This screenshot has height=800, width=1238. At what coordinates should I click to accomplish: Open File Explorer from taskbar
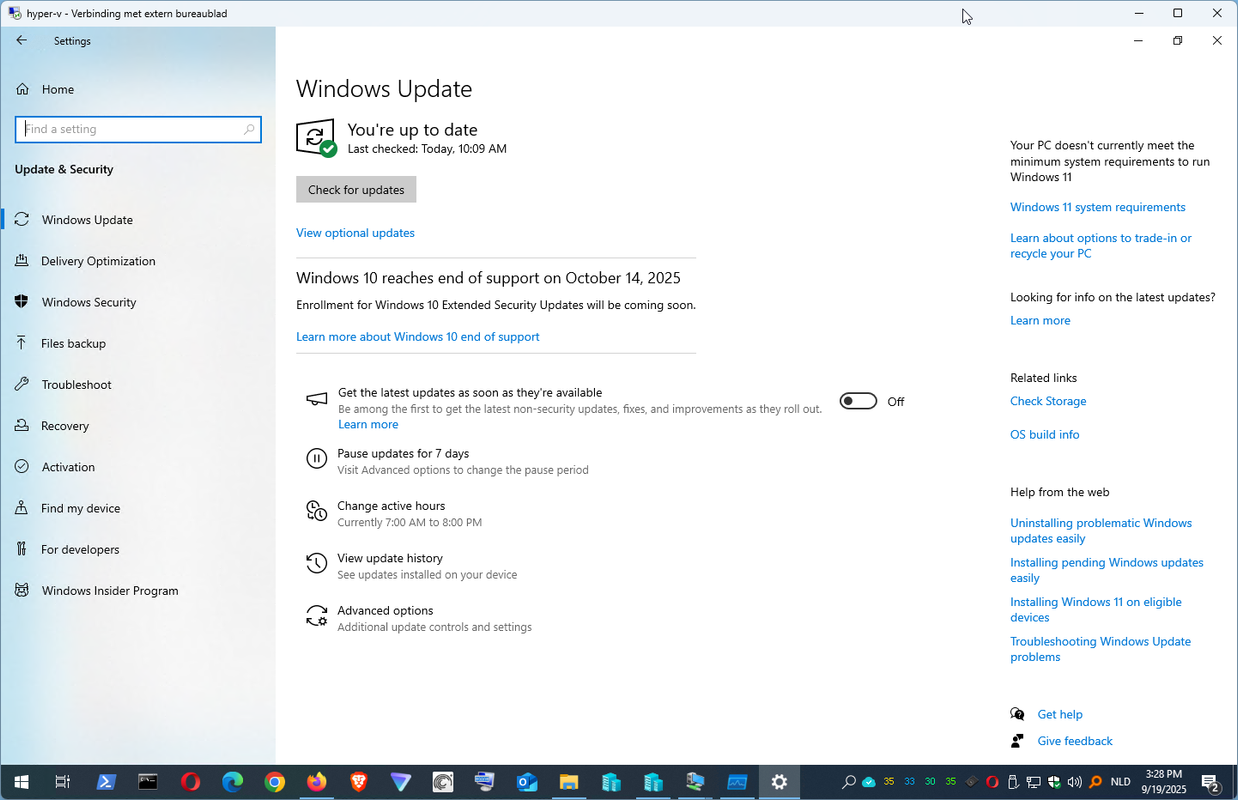click(569, 782)
